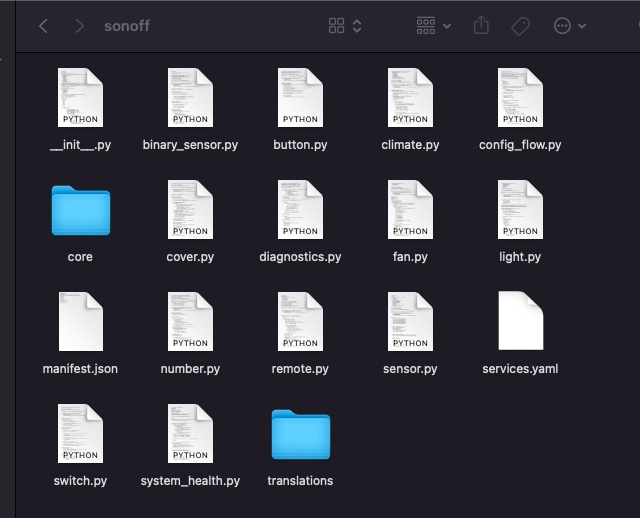Image resolution: width=640 pixels, height=518 pixels.
Task: Select the fan.py file icon
Action: coord(410,209)
